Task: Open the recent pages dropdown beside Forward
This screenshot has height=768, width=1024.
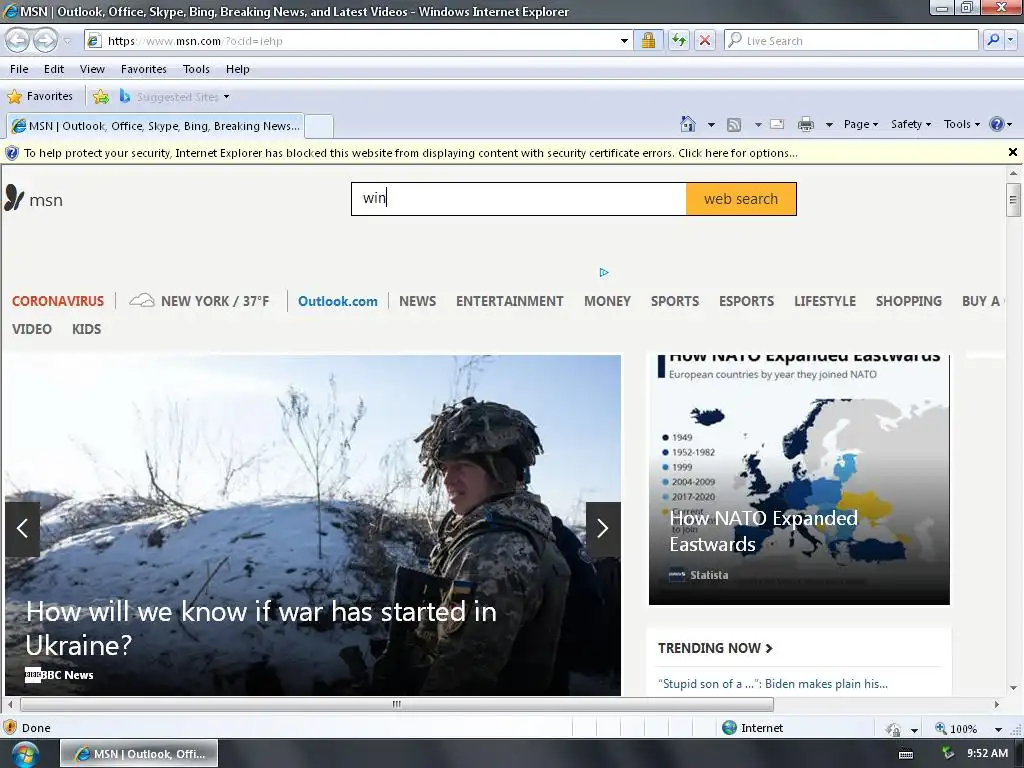Action: 67,41
